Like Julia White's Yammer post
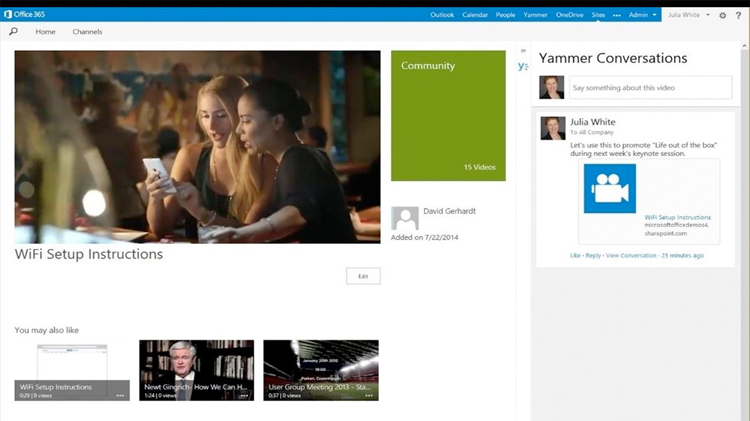The image size is (750, 421). (575, 255)
